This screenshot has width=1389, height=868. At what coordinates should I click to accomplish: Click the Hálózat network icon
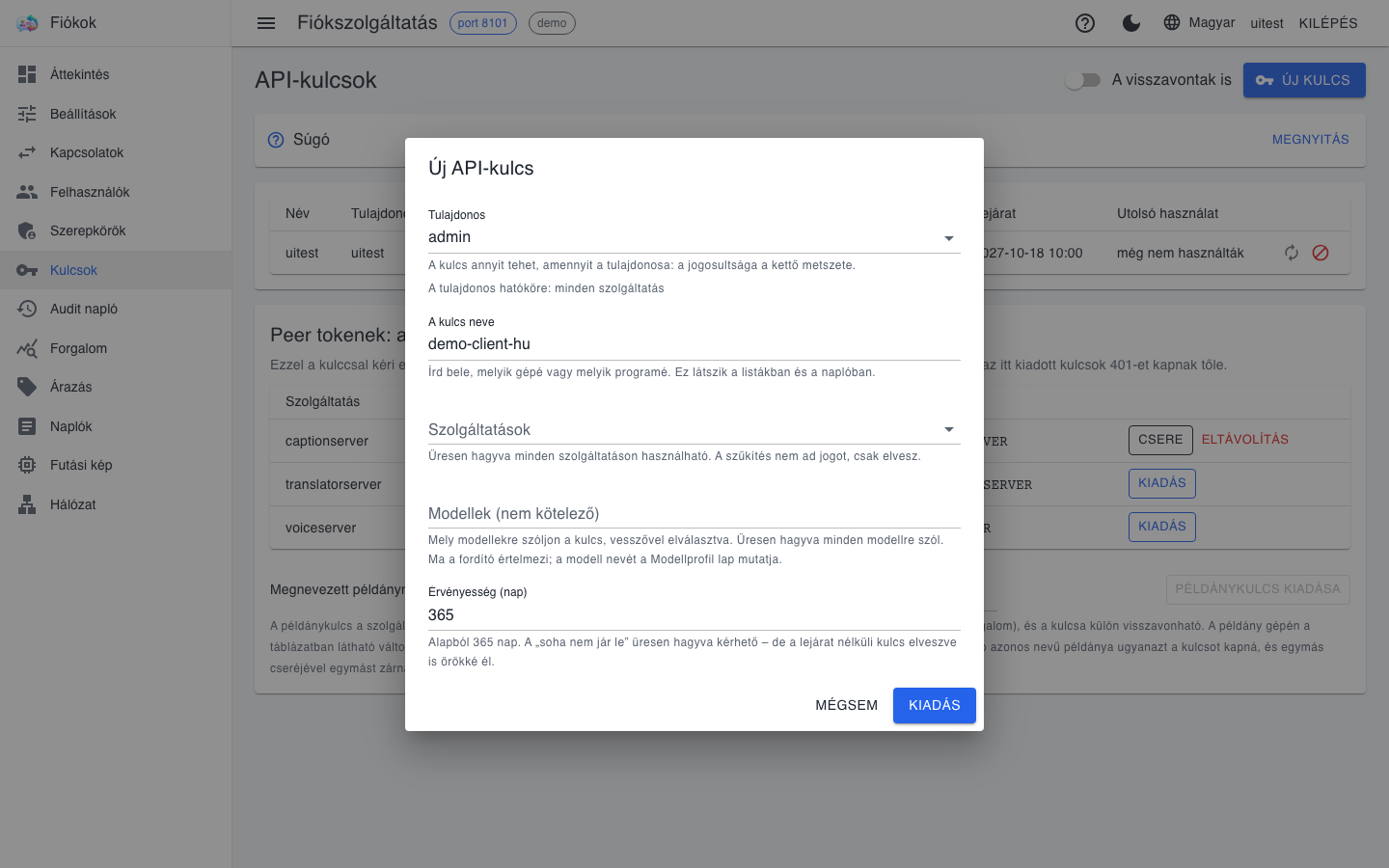tap(27, 504)
